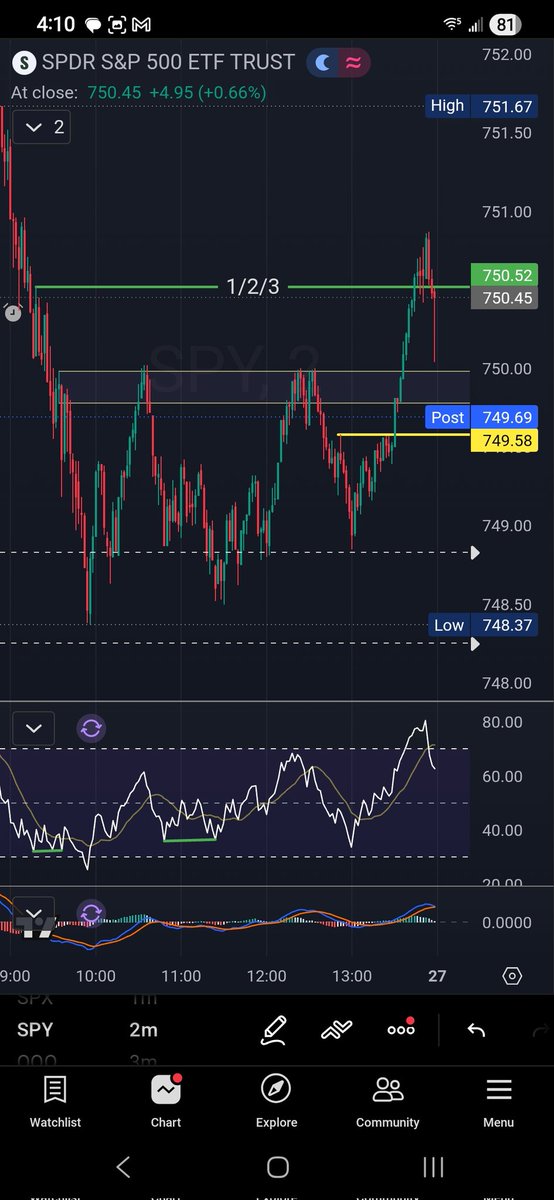Select the yellow 749.58 line label
Image resolution: width=554 pixels, height=1200 pixels.
pyautogui.click(x=504, y=440)
